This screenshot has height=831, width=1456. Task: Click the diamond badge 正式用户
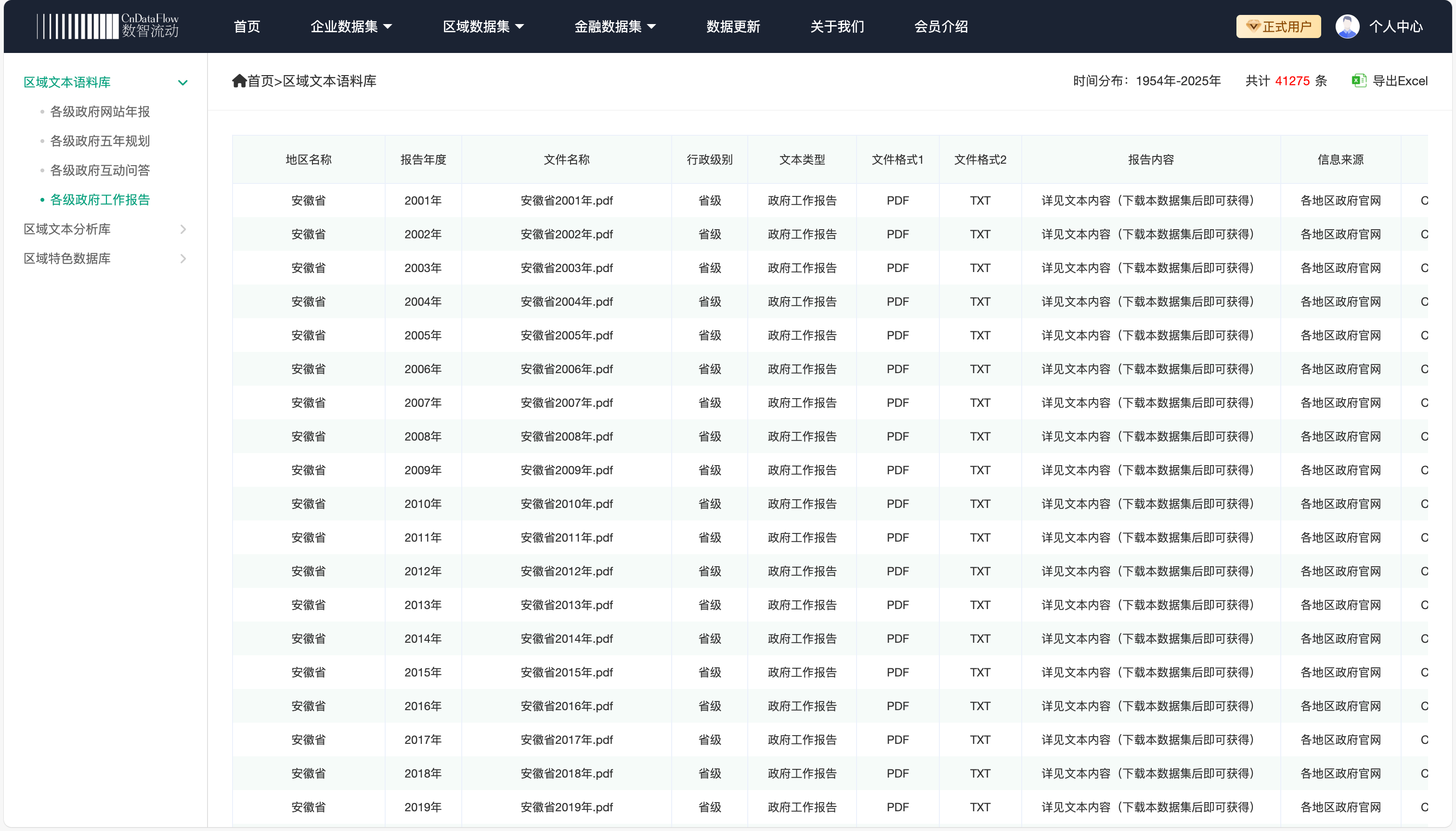tap(1278, 26)
